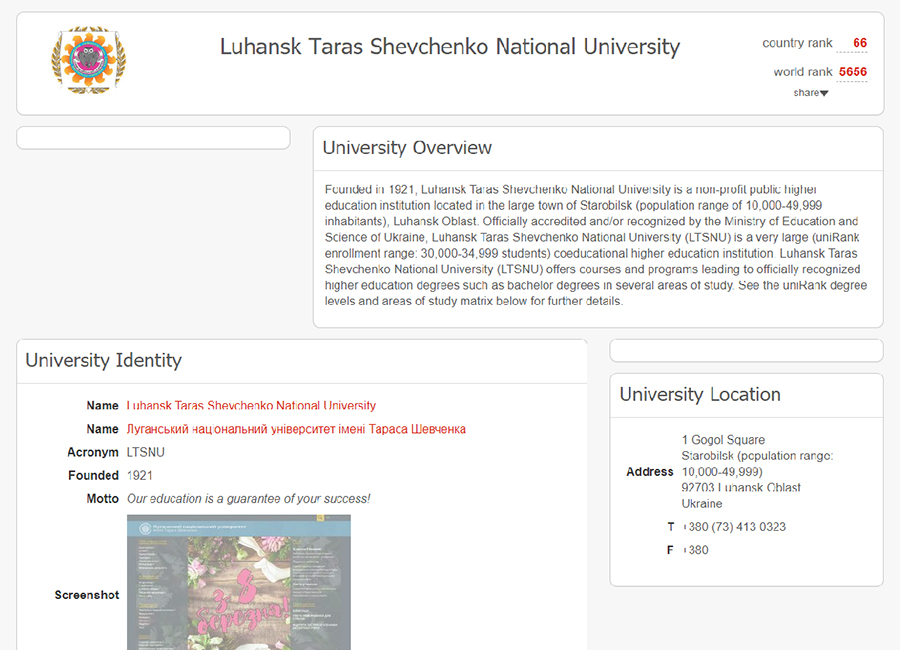The height and width of the screenshot is (650, 900).
Task: Select the founded year 1921 value
Action: coord(139,475)
